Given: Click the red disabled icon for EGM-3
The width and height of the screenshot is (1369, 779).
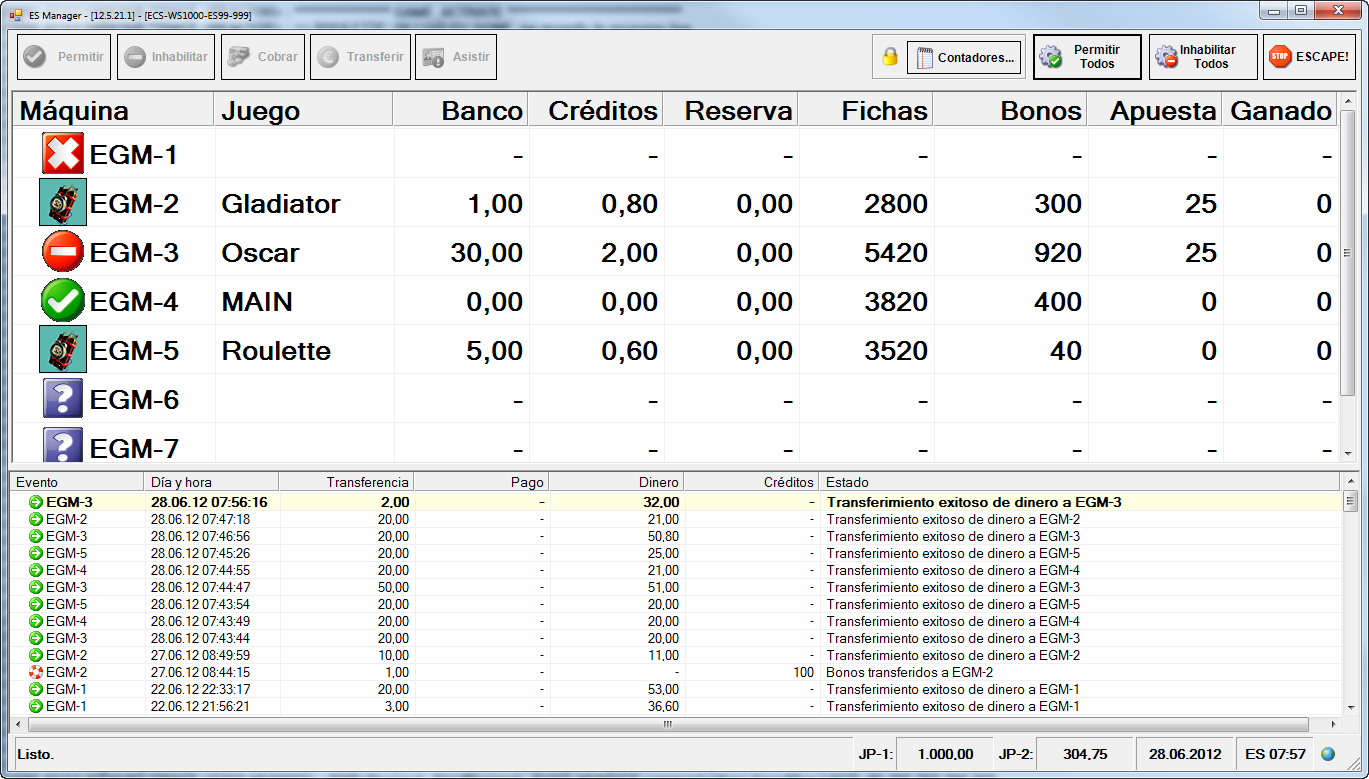Looking at the screenshot, I should click(63, 252).
